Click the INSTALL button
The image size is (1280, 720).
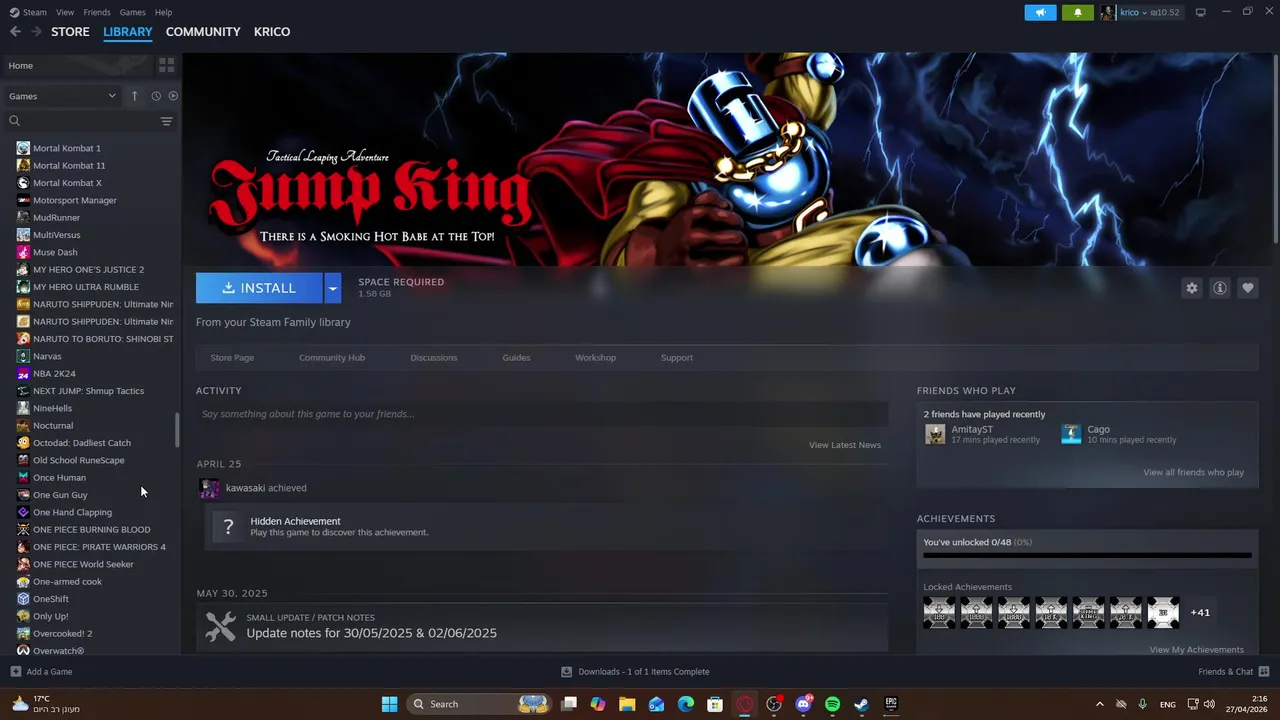259,288
